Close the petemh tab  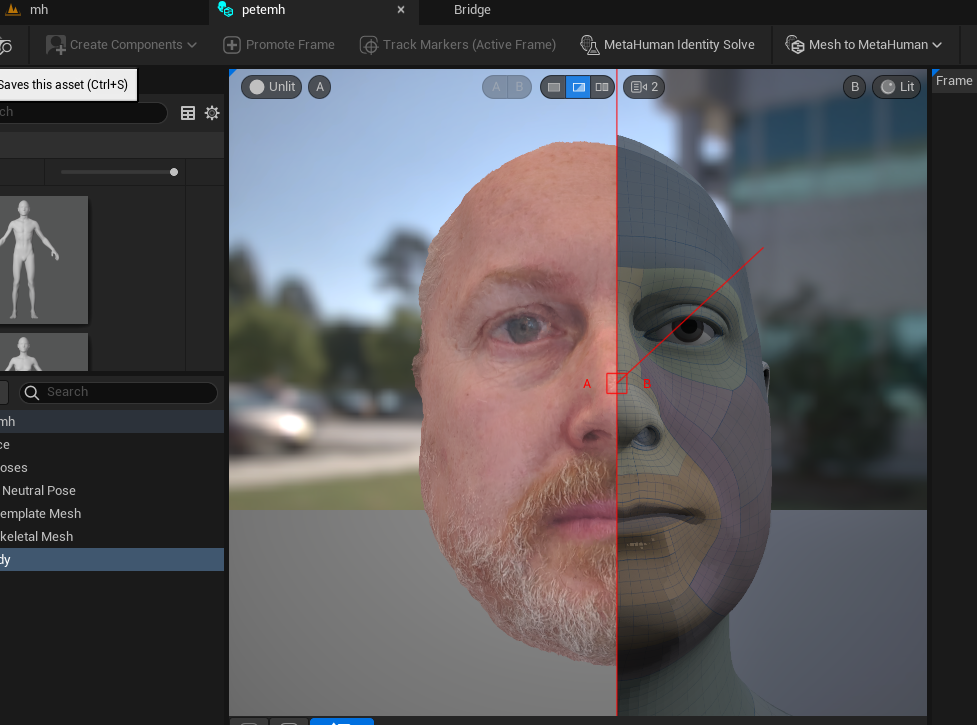[x=401, y=10]
